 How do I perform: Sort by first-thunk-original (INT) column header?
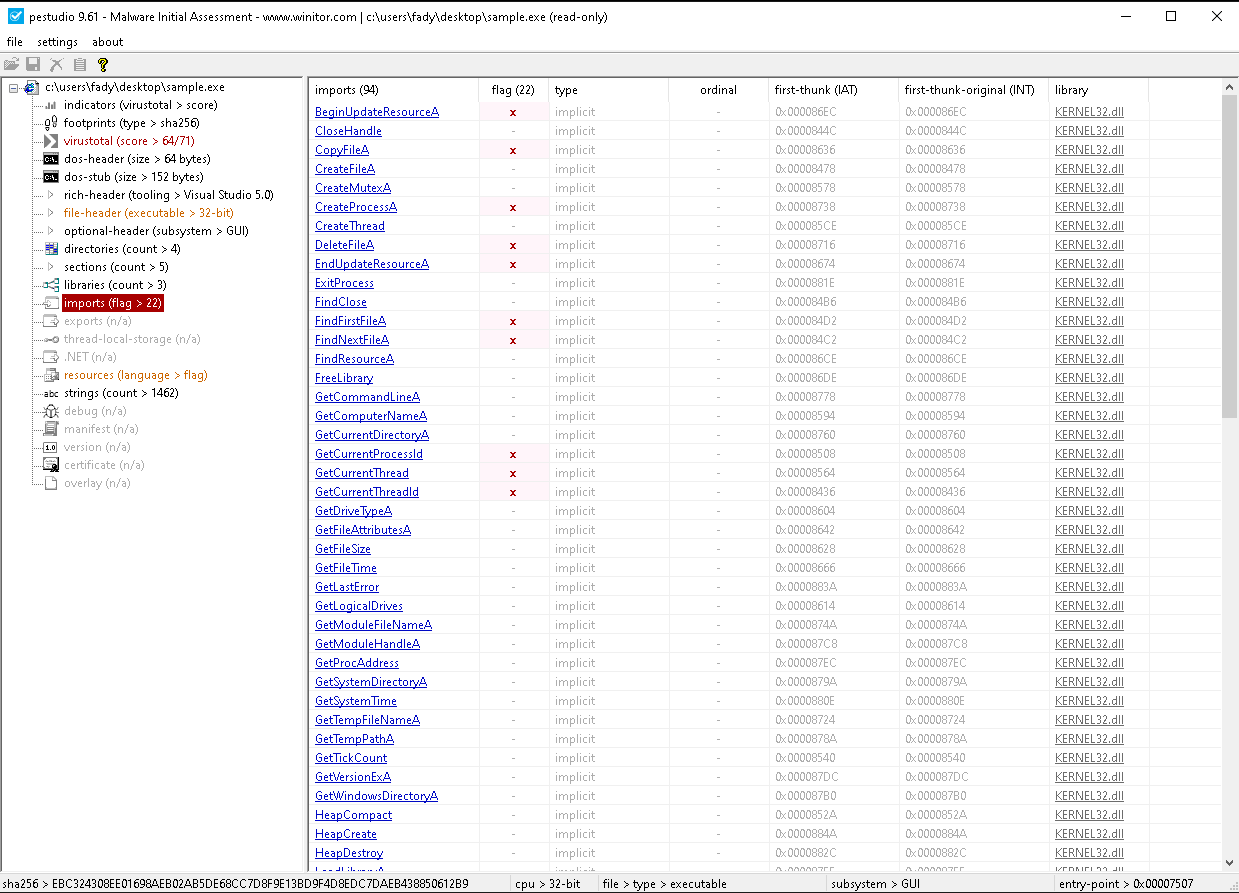pos(973,90)
